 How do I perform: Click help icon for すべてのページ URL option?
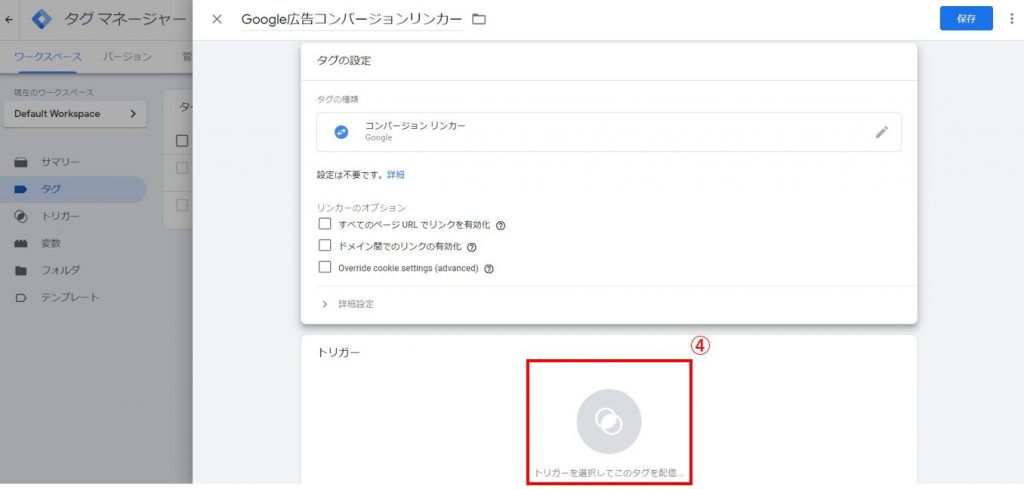pyautogui.click(x=501, y=225)
